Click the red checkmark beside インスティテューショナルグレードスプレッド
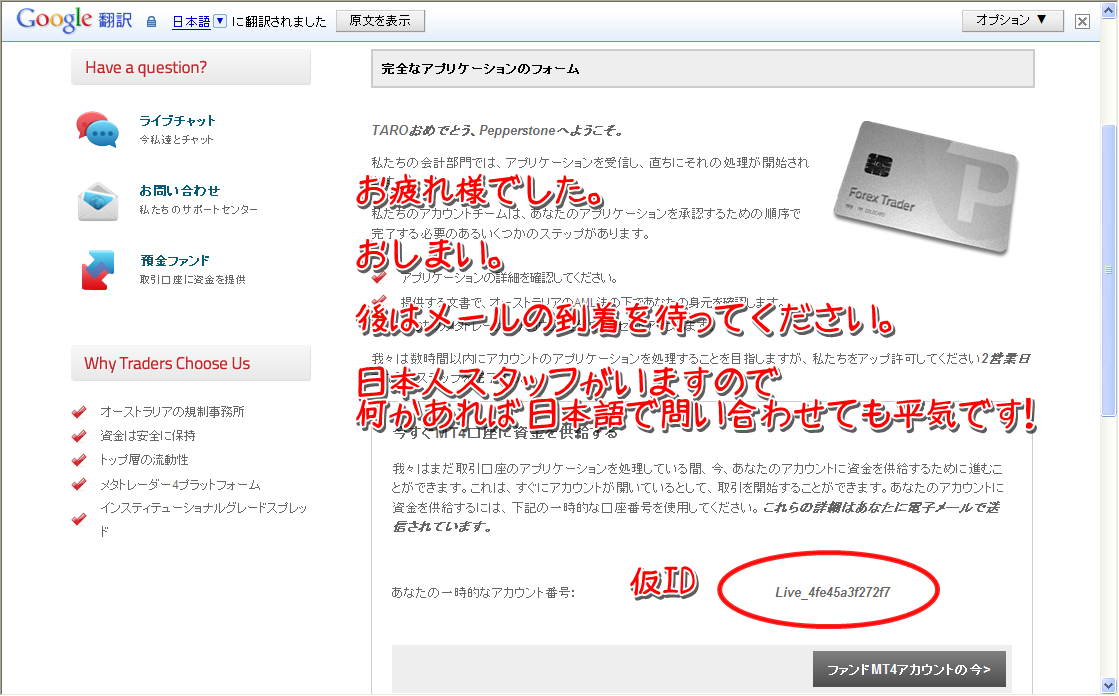Viewport: 1119px width, 696px height. (79, 520)
